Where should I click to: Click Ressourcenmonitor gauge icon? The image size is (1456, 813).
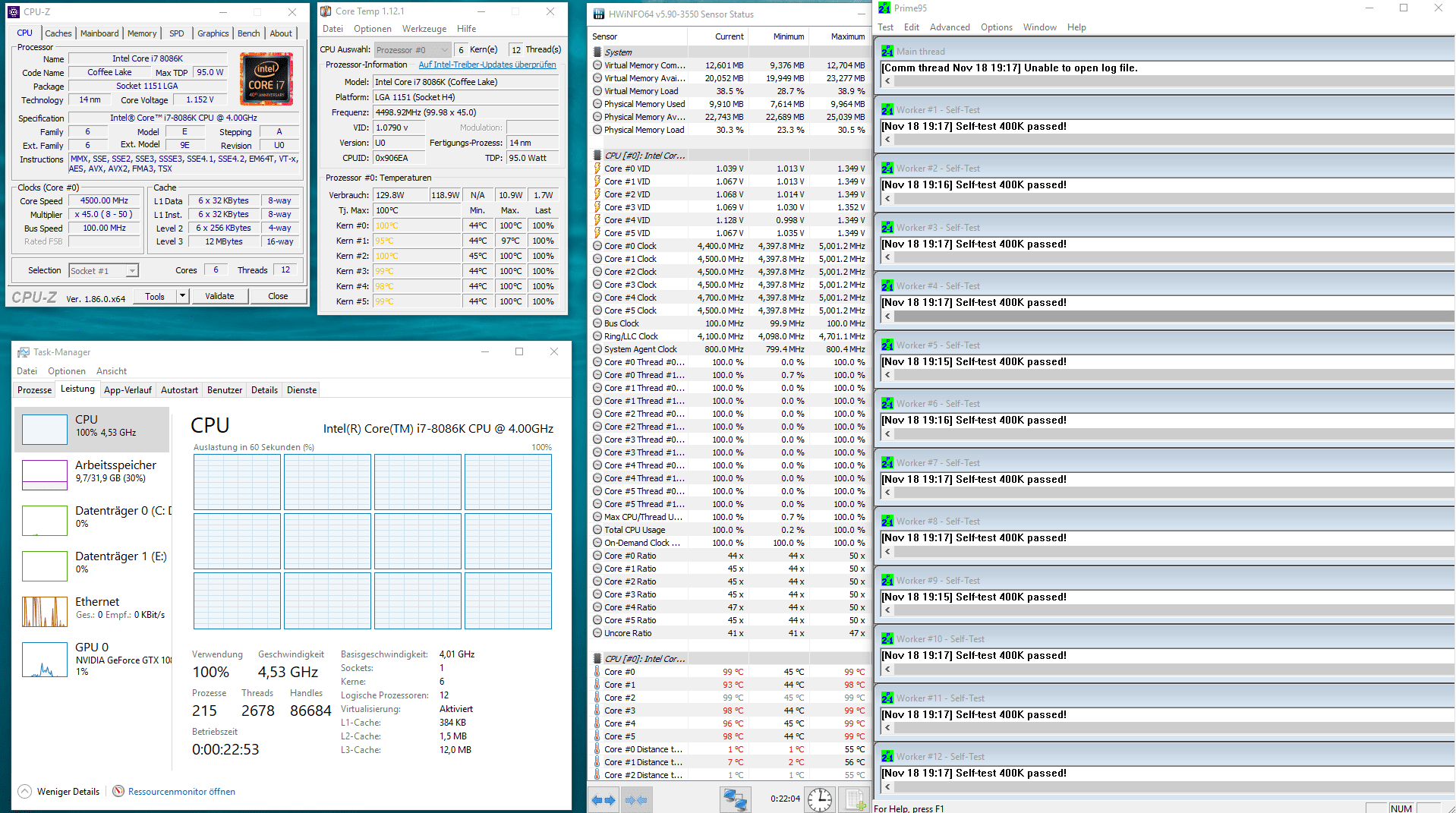(118, 791)
